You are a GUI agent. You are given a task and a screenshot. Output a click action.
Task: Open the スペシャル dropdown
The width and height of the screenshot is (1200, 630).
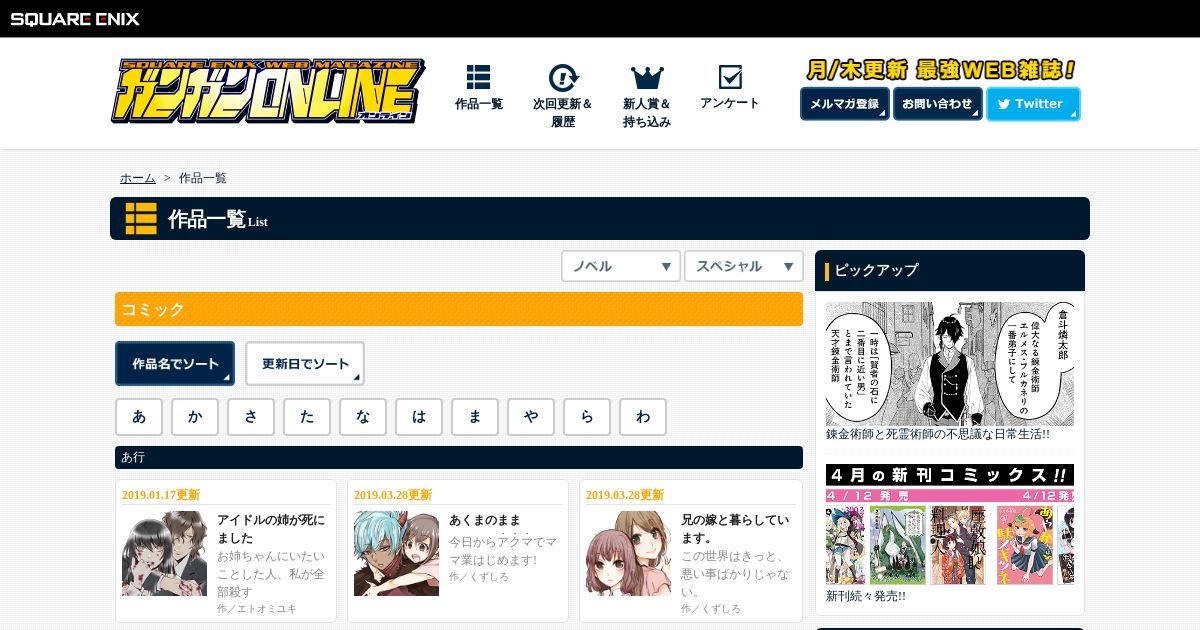point(744,266)
